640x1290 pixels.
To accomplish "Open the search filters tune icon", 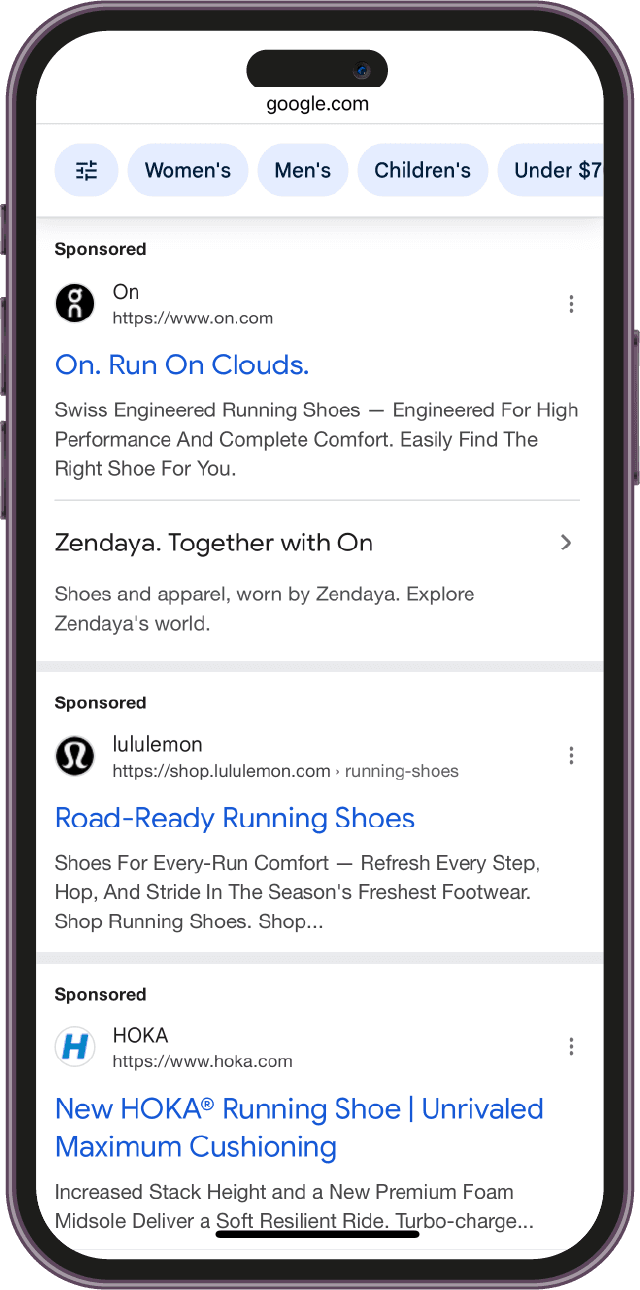I will 86,170.
